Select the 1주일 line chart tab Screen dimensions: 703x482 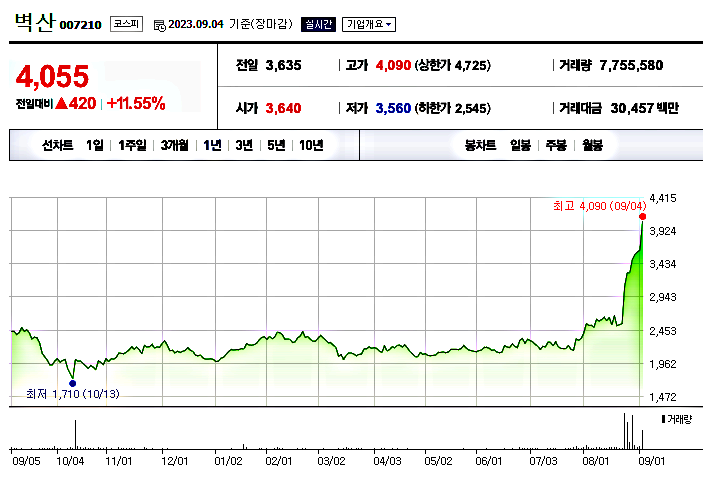tap(132, 145)
